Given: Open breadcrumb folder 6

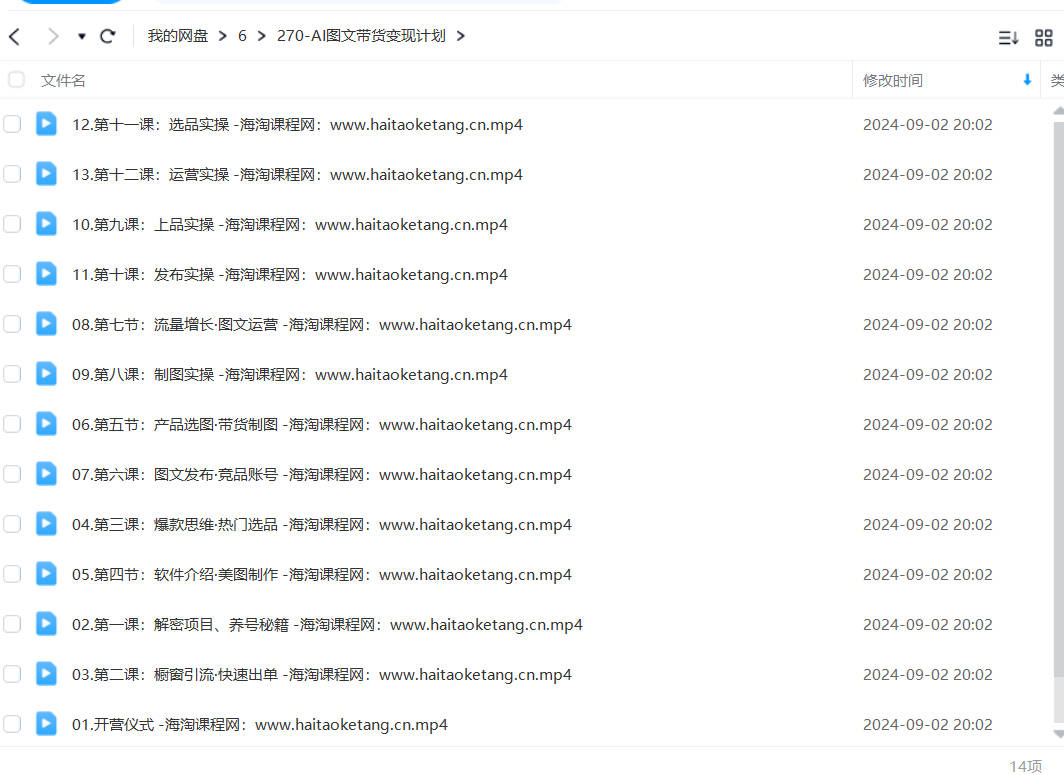Looking at the screenshot, I should point(242,36).
